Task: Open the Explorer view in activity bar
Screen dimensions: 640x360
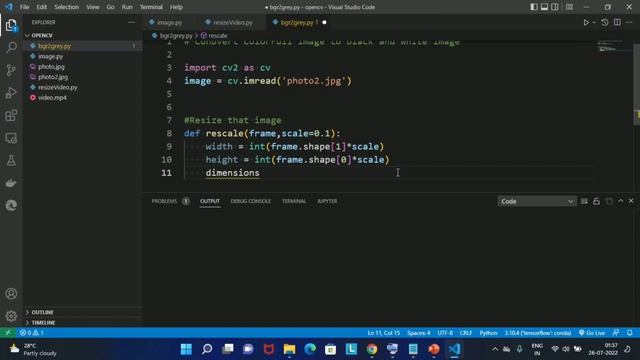Action: coord(11,26)
